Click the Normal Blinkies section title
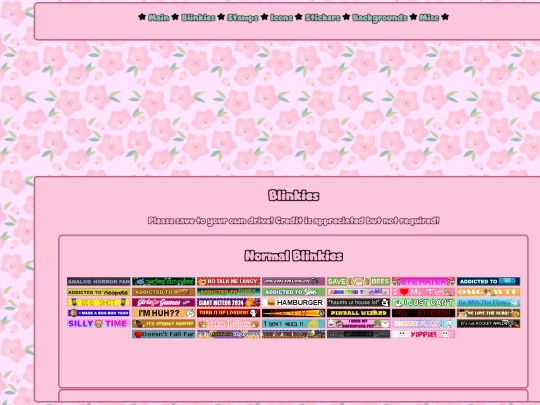 click(x=293, y=256)
